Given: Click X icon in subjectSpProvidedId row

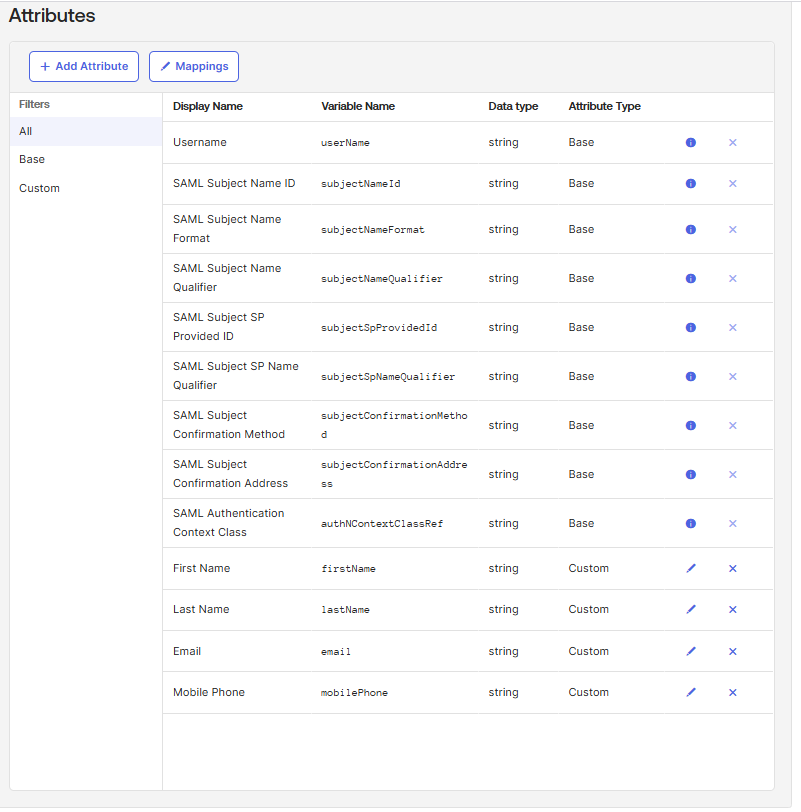Looking at the screenshot, I should tap(733, 327).
